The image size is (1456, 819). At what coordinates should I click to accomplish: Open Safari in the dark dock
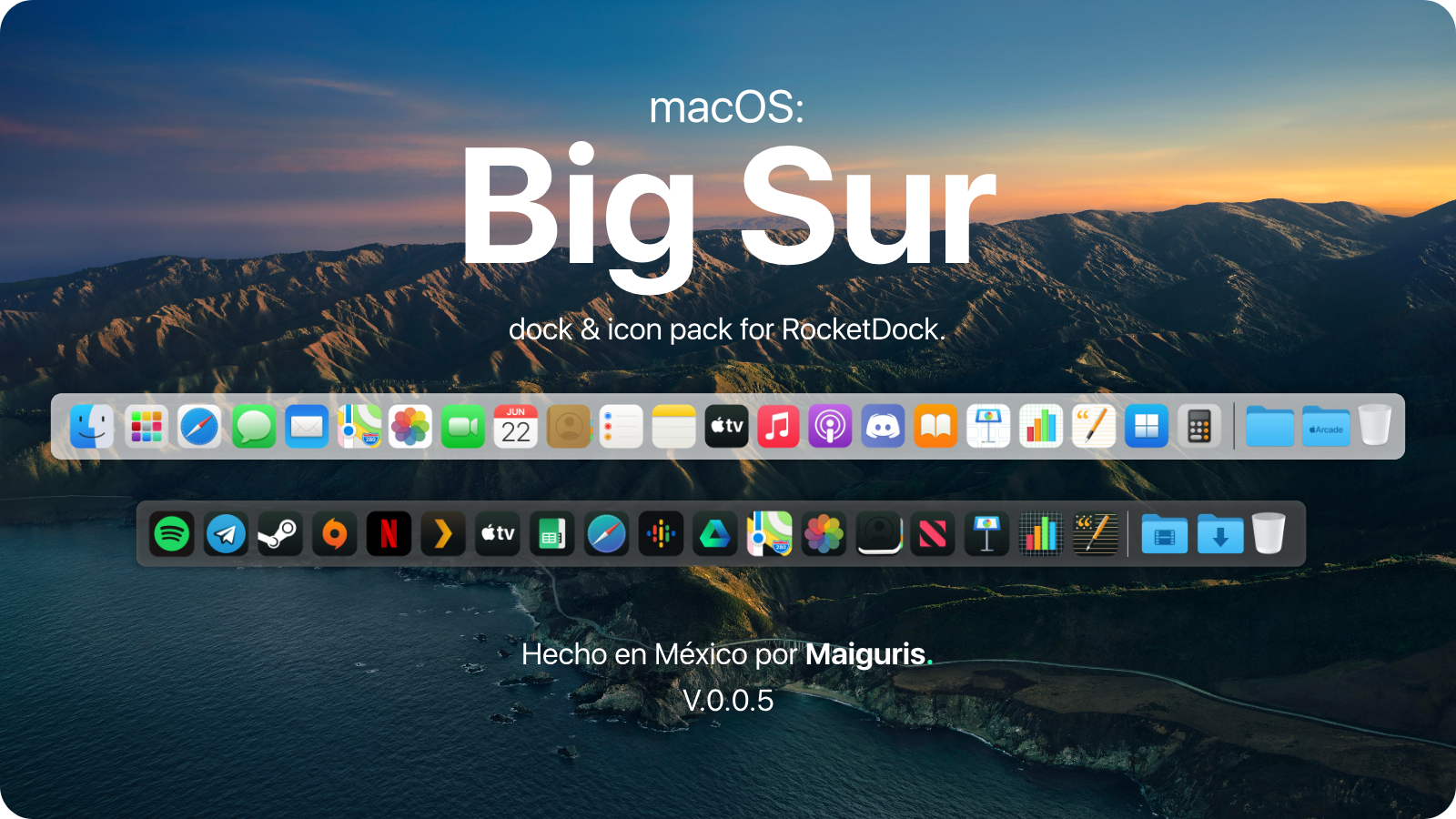606,533
